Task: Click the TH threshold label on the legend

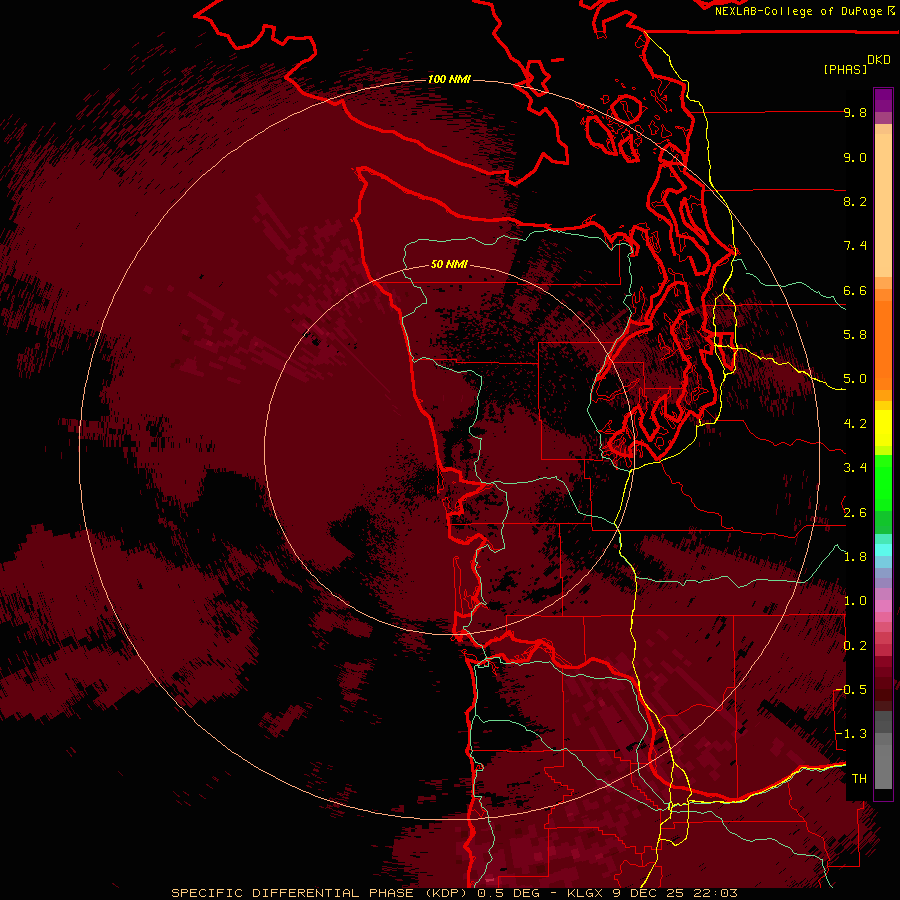Action: 859,779
